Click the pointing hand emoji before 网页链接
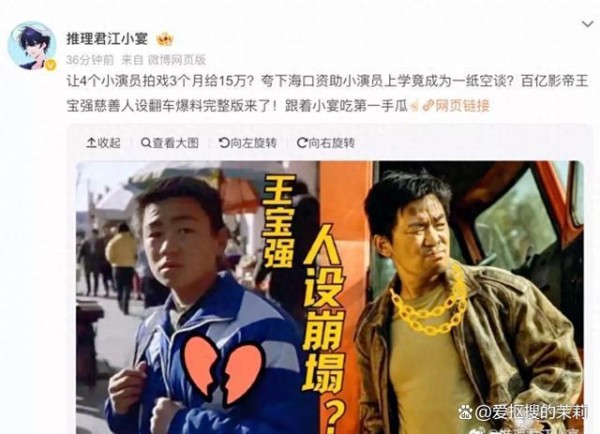600x434 pixels. 415,106
